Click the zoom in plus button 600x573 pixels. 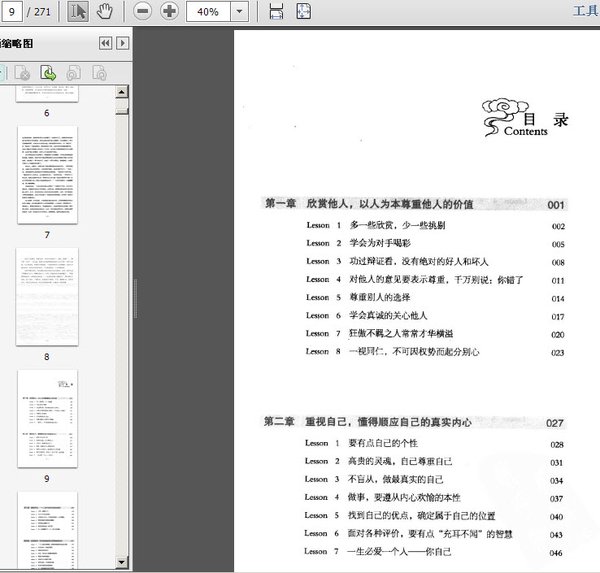tap(169, 11)
